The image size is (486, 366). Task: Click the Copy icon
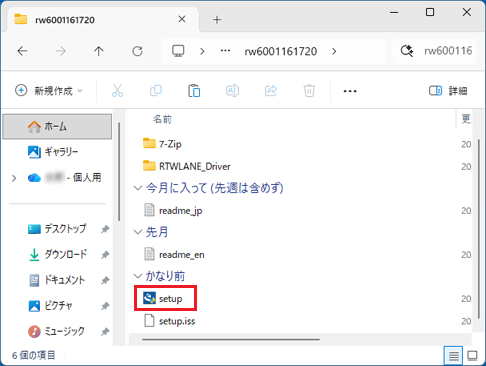[x=156, y=91]
